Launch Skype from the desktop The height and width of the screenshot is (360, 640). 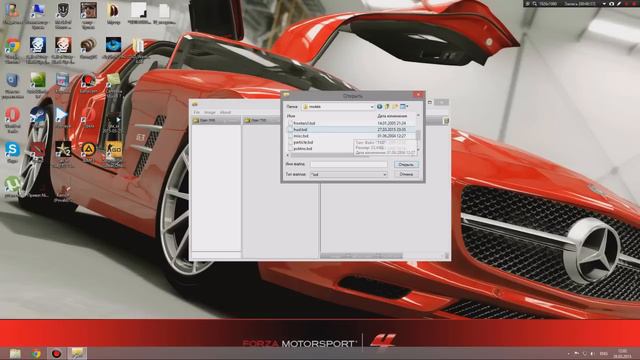(12, 150)
